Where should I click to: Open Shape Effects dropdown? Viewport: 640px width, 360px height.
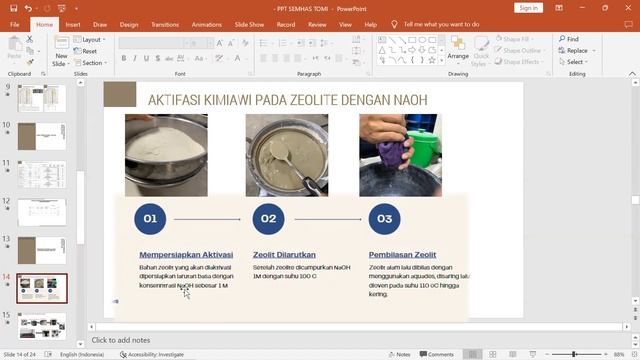click(x=519, y=62)
